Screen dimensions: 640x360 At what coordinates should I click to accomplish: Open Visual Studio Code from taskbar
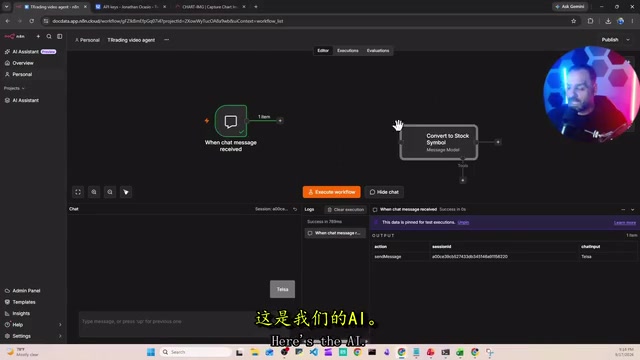point(313,352)
